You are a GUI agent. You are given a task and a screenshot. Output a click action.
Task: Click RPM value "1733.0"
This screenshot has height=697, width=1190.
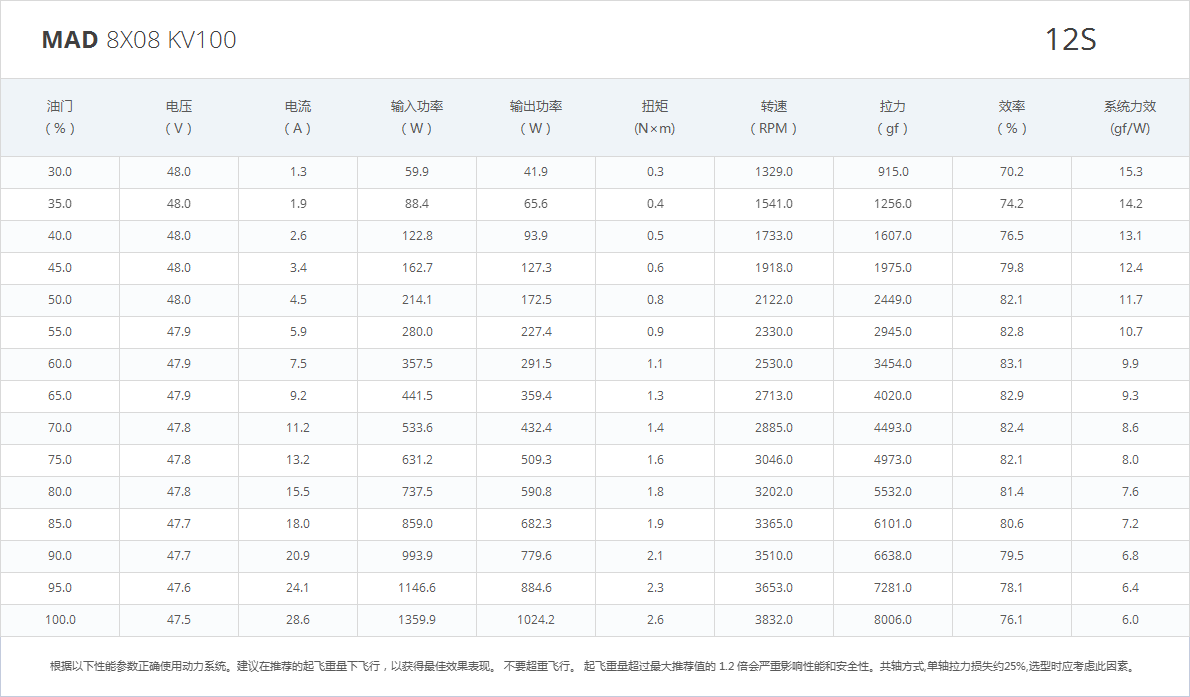pyautogui.click(x=774, y=235)
